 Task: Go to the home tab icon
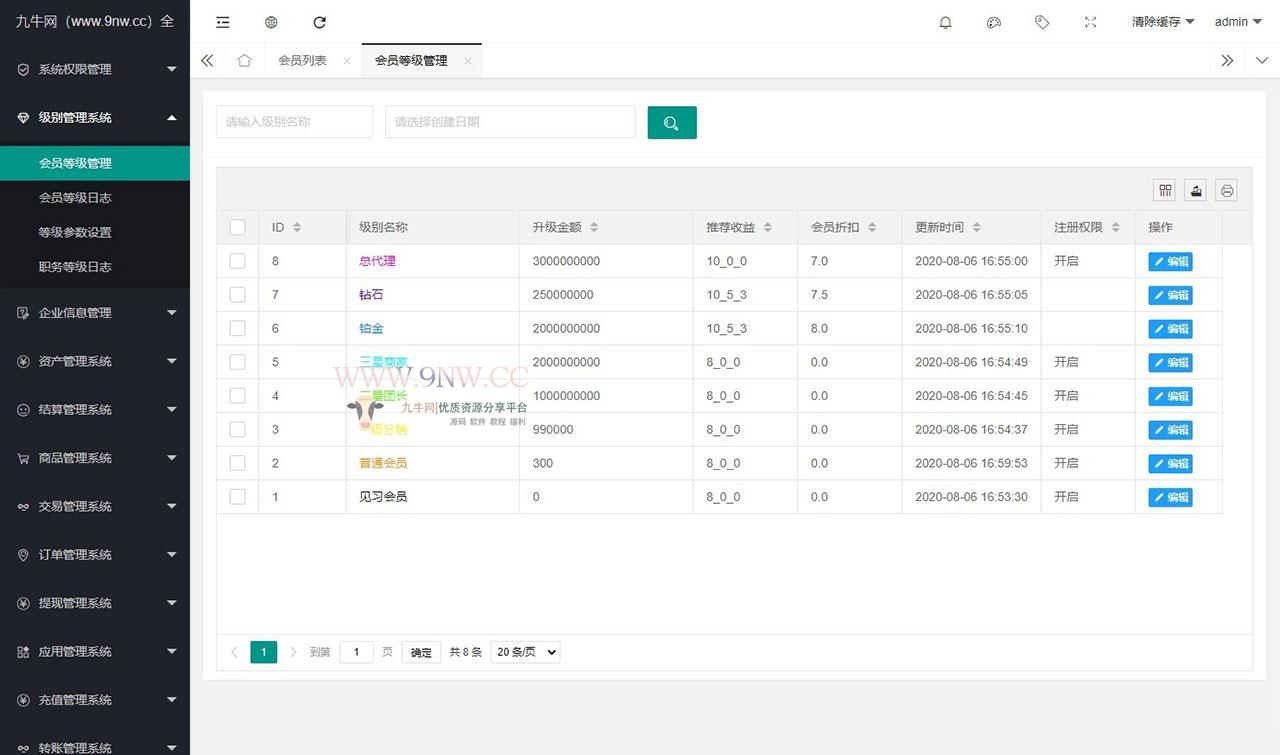click(244, 60)
